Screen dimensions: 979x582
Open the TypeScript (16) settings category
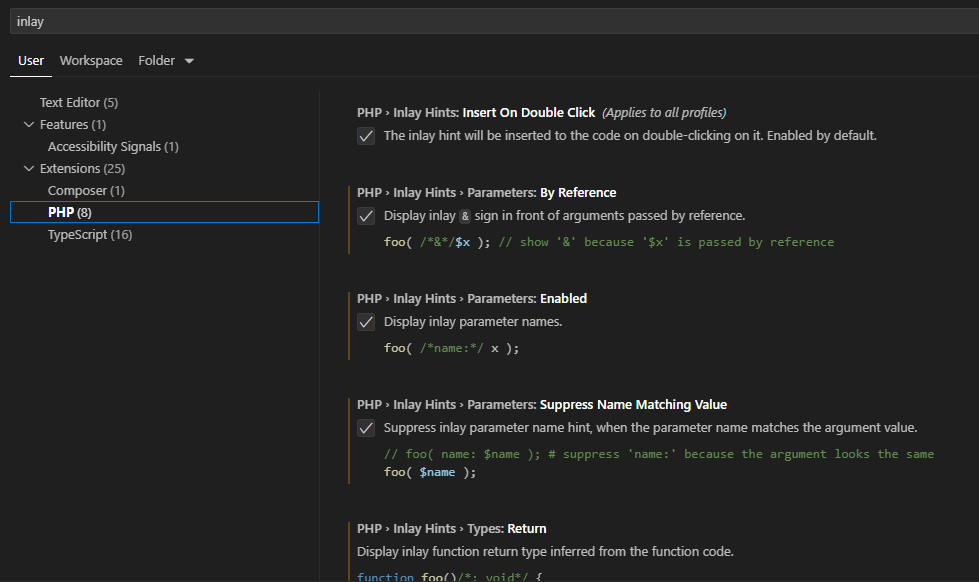pos(90,235)
